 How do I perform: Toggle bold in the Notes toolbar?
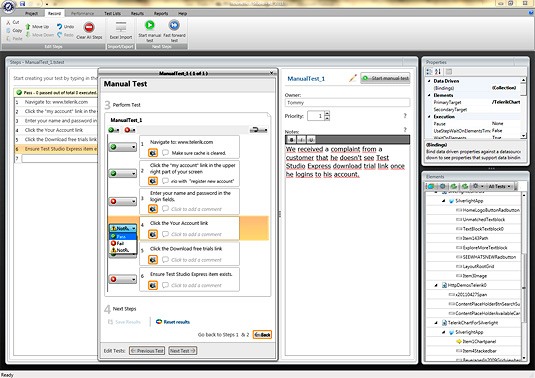coord(291,140)
